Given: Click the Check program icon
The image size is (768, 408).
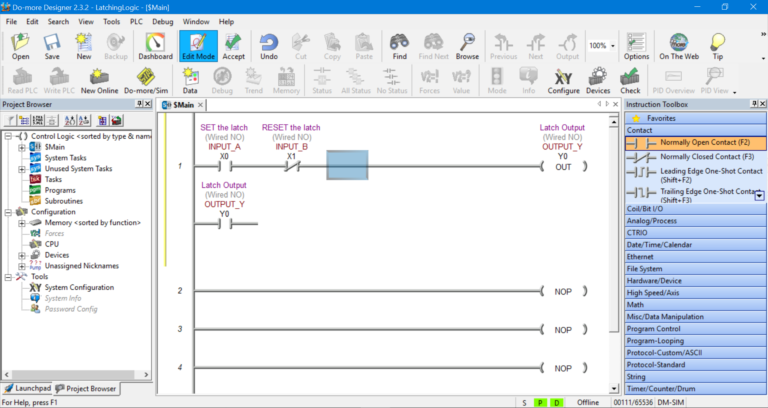Looking at the screenshot, I should point(630,82).
